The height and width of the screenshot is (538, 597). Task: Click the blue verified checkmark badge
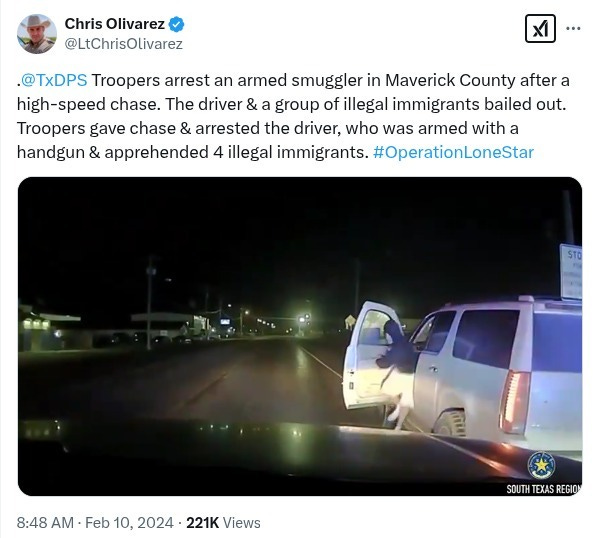(176, 24)
